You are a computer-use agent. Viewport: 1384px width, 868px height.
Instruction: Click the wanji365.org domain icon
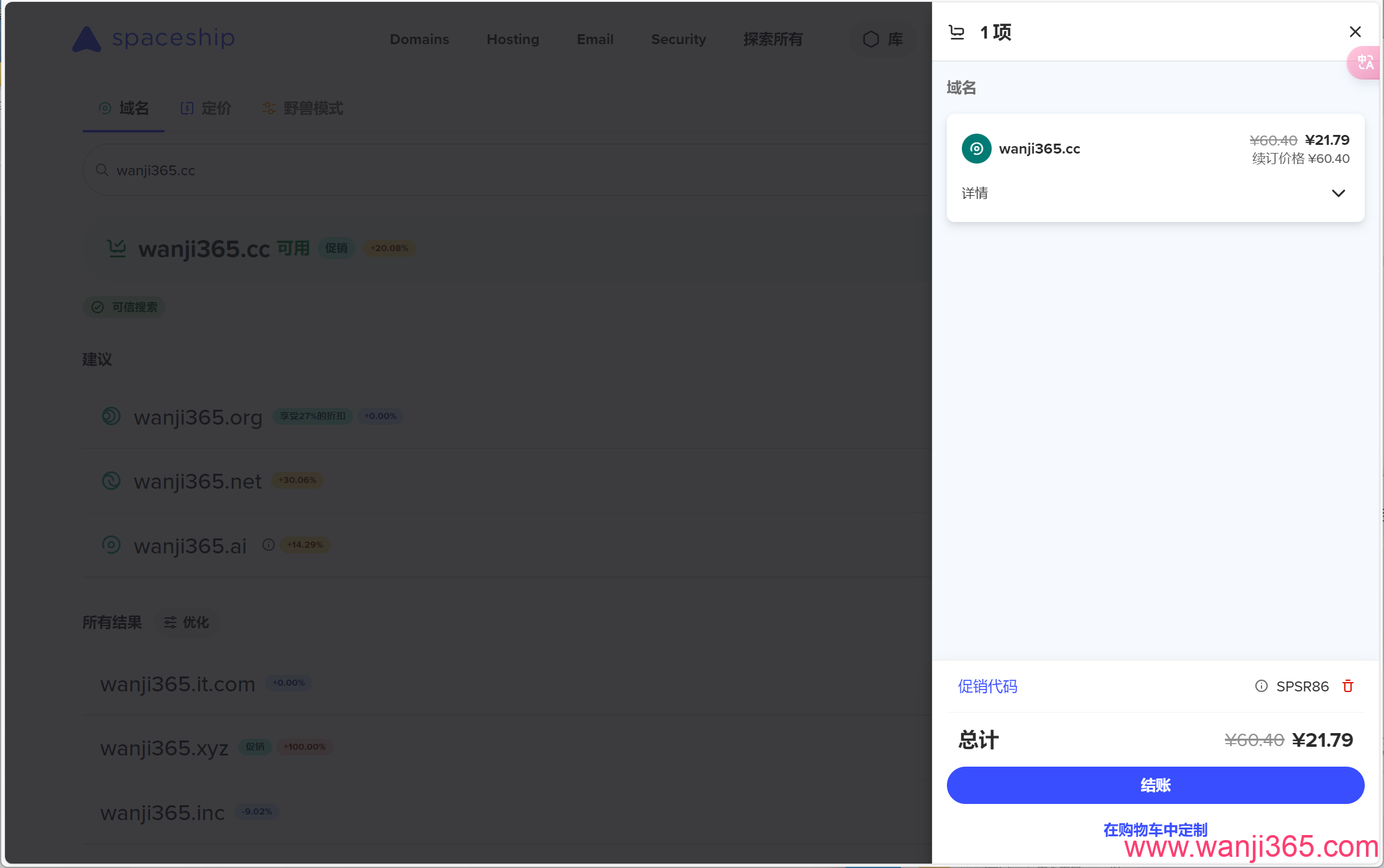pos(111,416)
